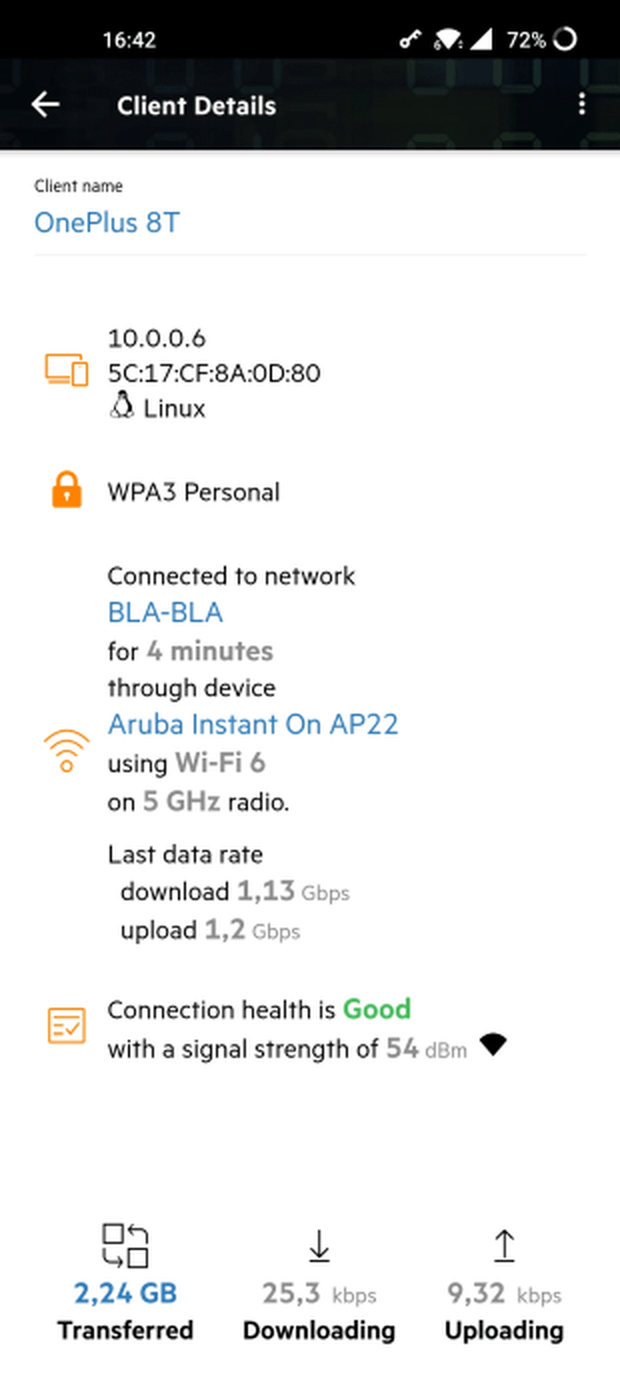Tap the orange devices icon
Screen dimensions: 620x1378
pyautogui.click(x=66, y=370)
